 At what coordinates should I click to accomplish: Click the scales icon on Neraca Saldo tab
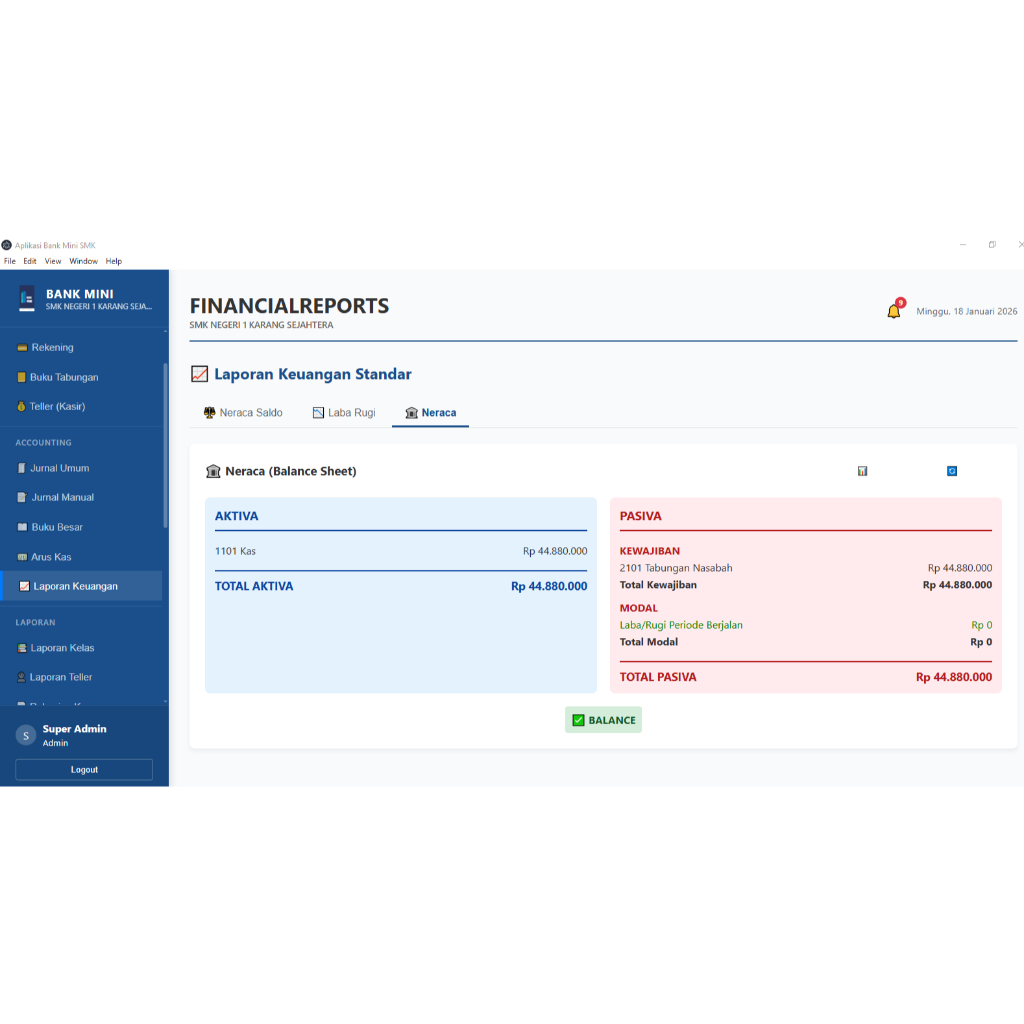[210, 413]
